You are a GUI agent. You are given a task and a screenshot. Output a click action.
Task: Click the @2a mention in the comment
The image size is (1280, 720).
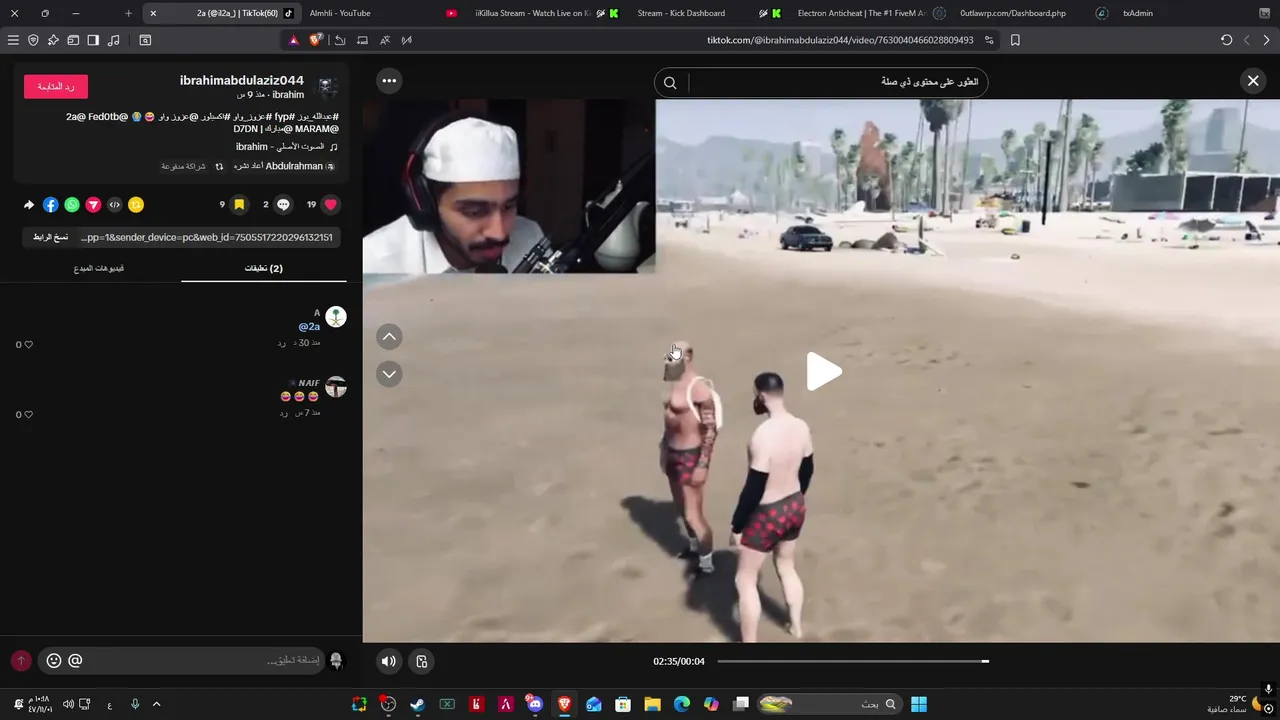tap(309, 327)
